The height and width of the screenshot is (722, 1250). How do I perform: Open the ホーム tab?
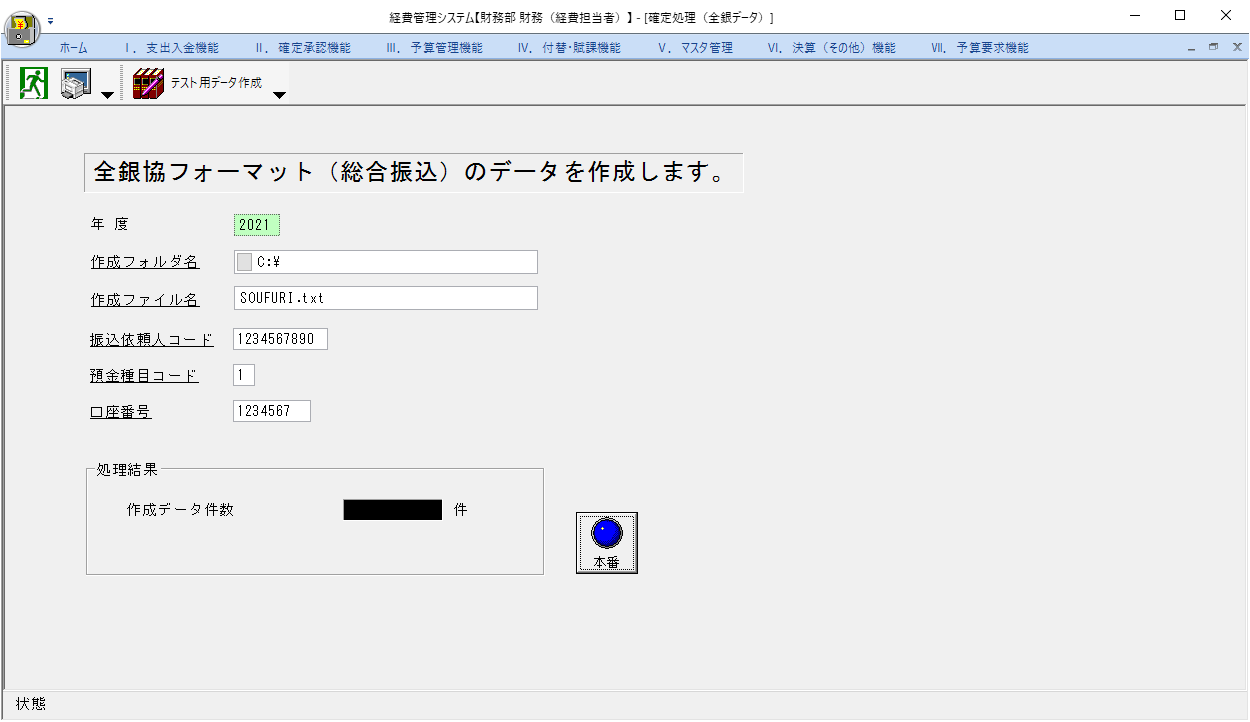73,48
